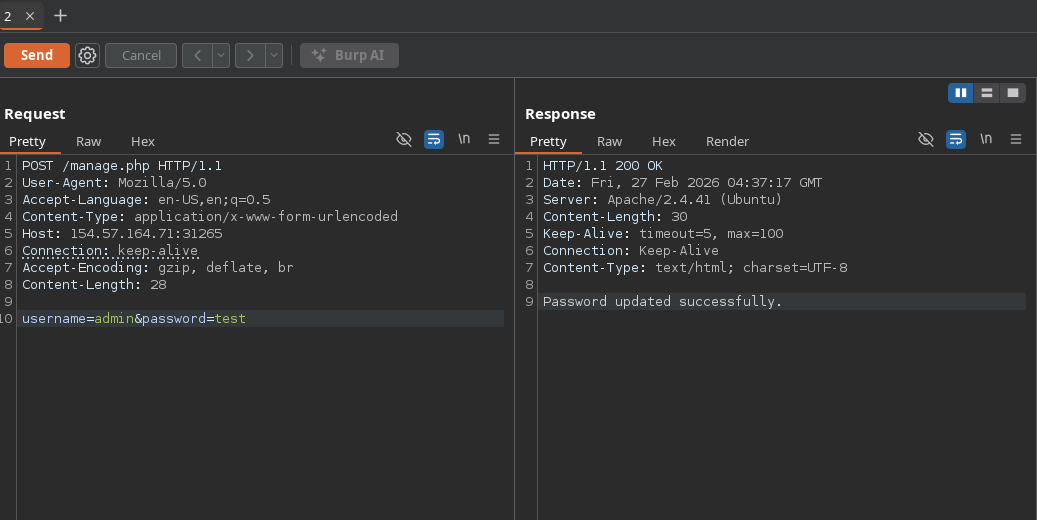Viewport: 1037px width, 520px height.
Task: Go back to previous request in history
Action: pyautogui.click(x=197, y=56)
